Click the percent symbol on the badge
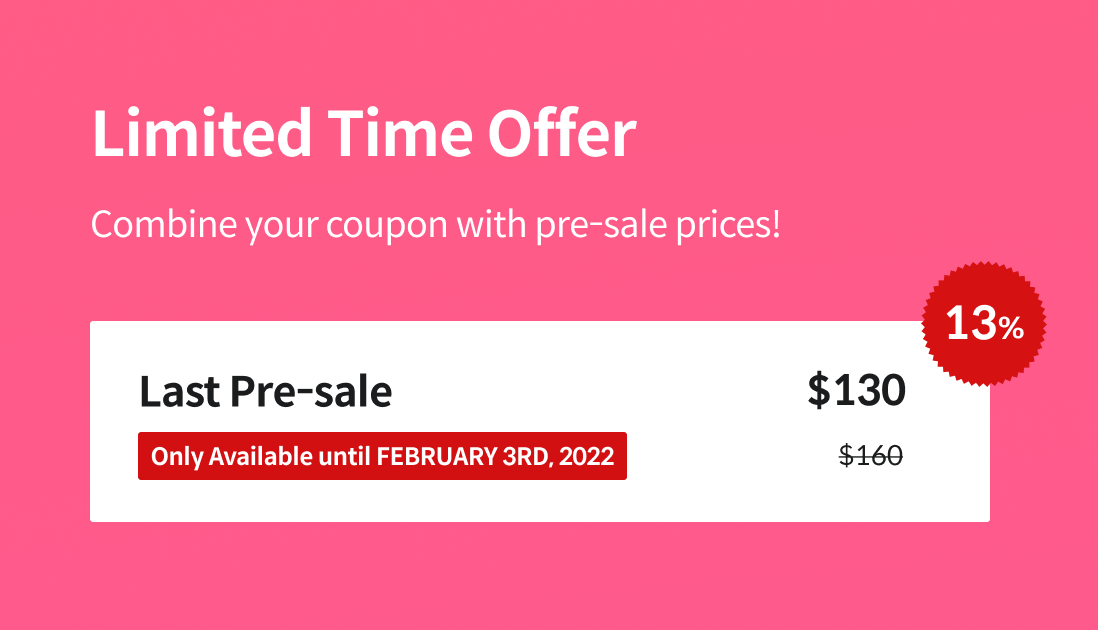Viewport: 1098px width, 630px height. [1011, 328]
